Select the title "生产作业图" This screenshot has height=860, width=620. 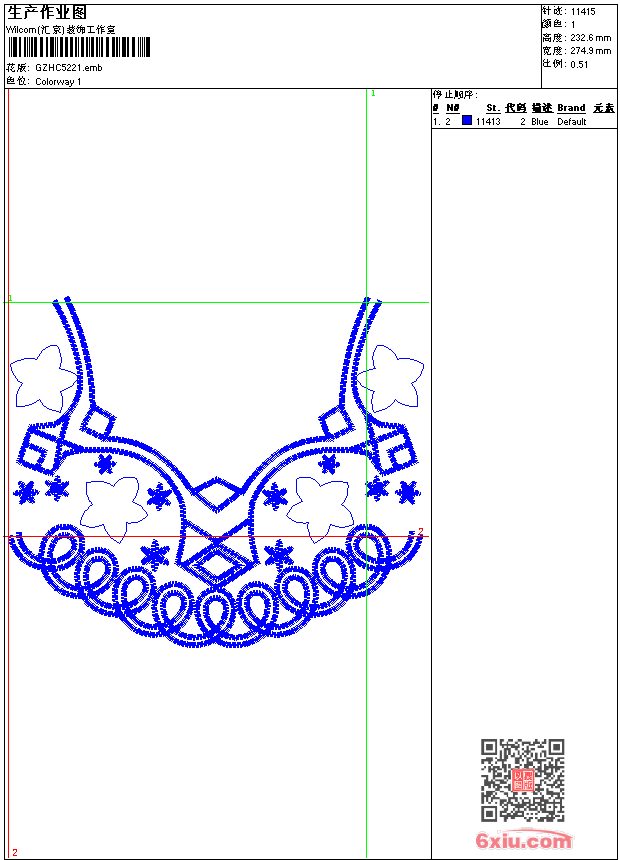coord(47,12)
